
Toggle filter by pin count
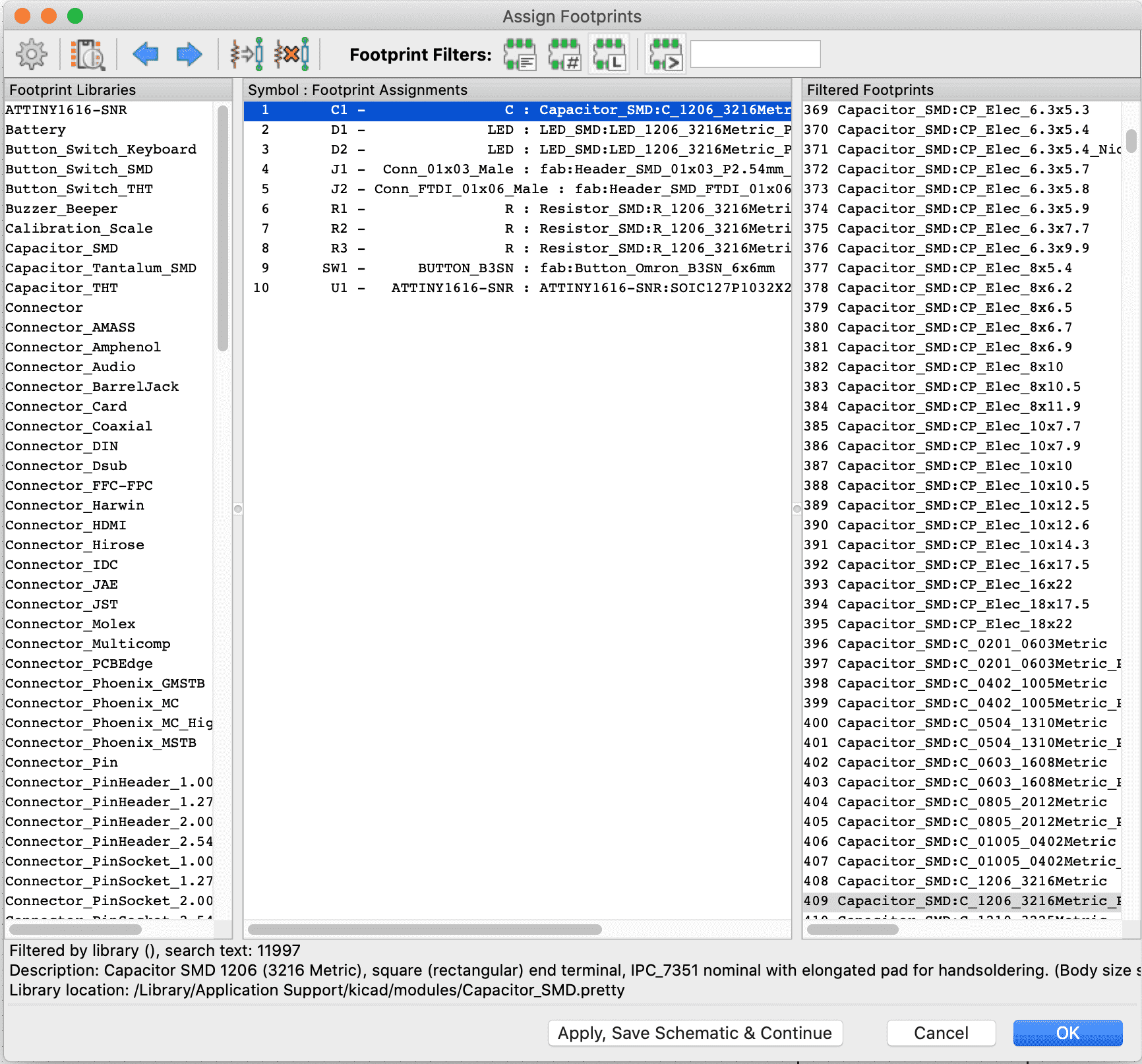[565, 54]
